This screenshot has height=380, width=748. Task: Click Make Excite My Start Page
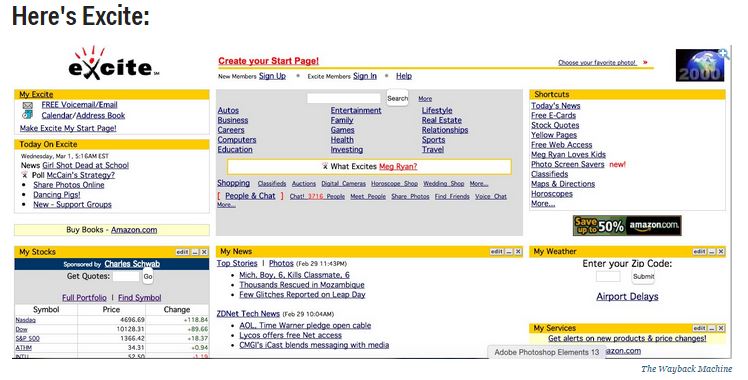click(68, 128)
